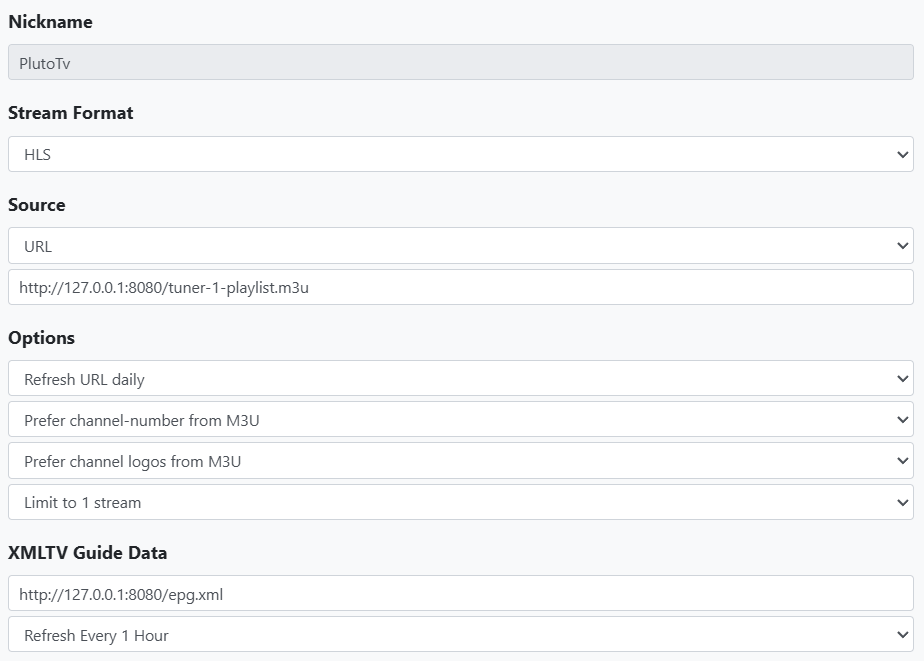Screen dimensions: 924x661
Task: Focus the epg.xml guide URL field
Action: (x=460, y=594)
